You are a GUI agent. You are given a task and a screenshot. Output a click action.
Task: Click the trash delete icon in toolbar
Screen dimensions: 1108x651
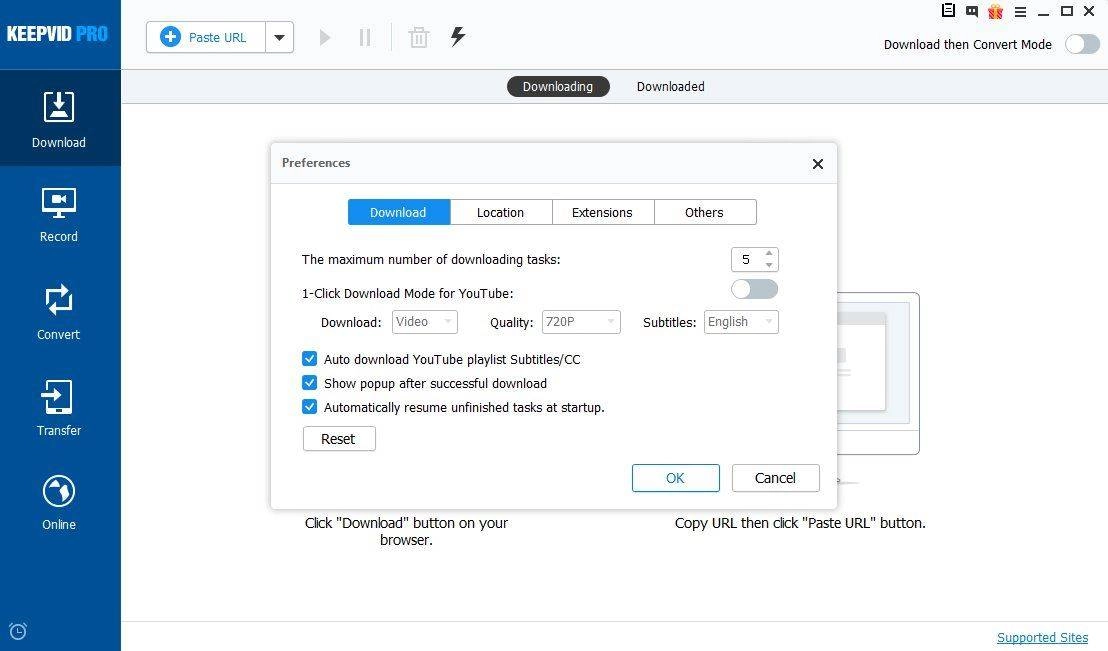419,37
